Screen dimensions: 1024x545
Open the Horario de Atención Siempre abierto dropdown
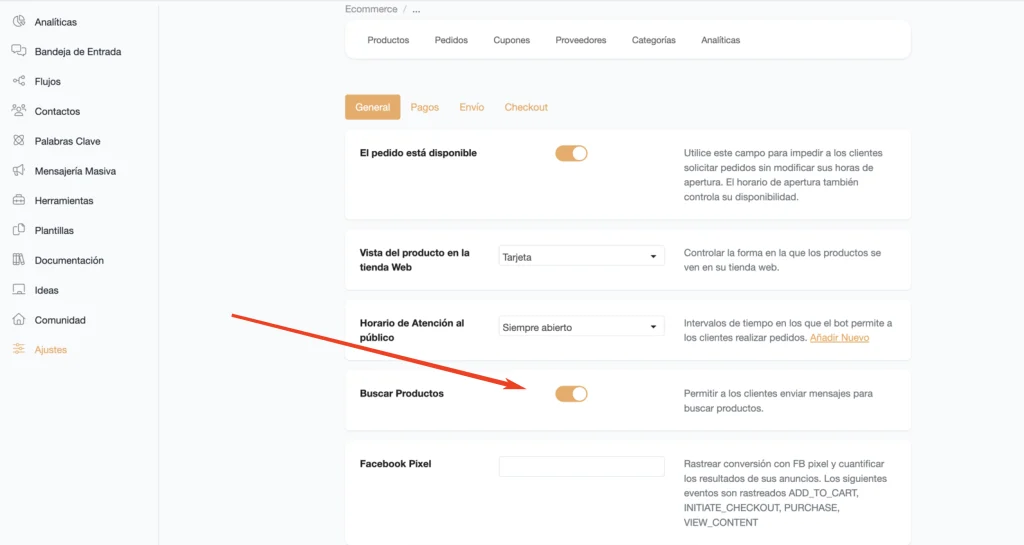click(x=581, y=327)
